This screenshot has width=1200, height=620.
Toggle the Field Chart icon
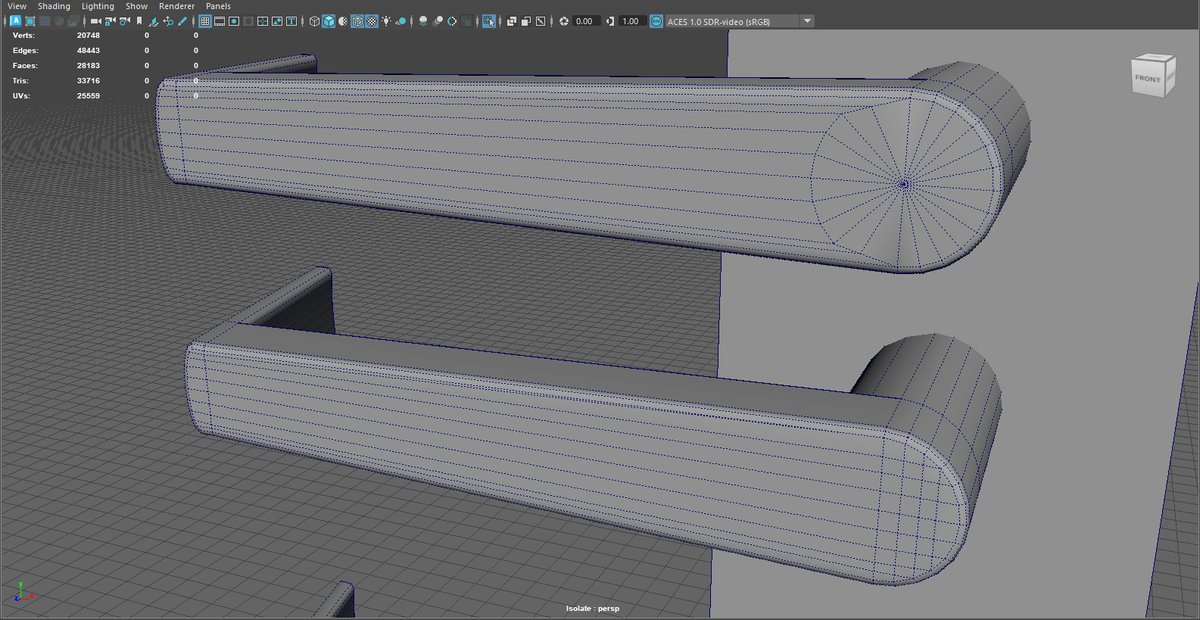coord(262,21)
